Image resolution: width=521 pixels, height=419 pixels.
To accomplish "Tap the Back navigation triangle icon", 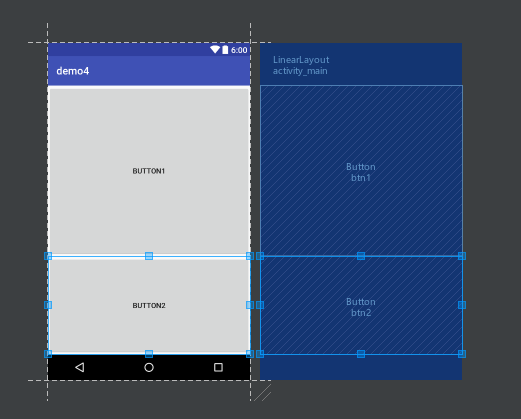I will click(x=80, y=367).
